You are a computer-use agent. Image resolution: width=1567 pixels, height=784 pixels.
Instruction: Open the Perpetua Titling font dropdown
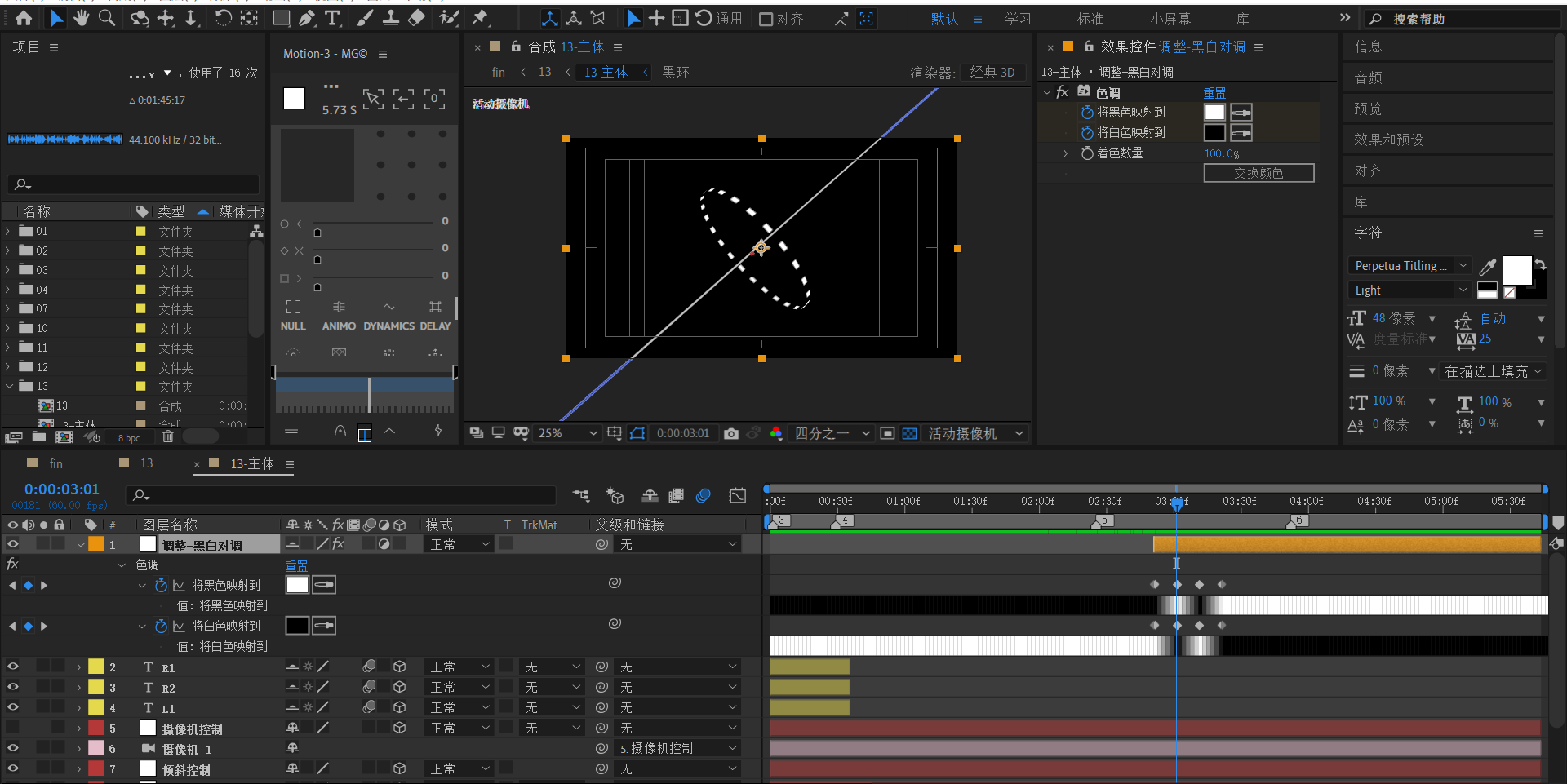tap(1409, 266)
